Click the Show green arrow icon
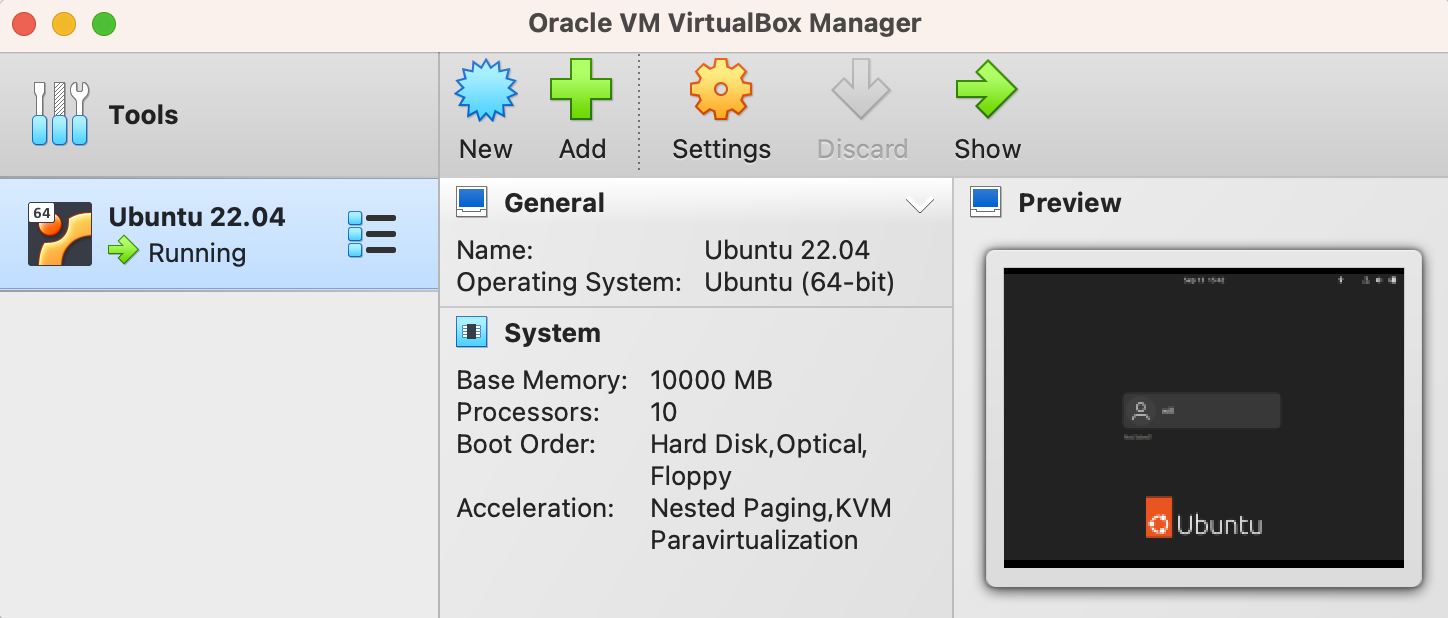Image resolution: width=1448 pixels, height=618 pixels. coord(987,91)
